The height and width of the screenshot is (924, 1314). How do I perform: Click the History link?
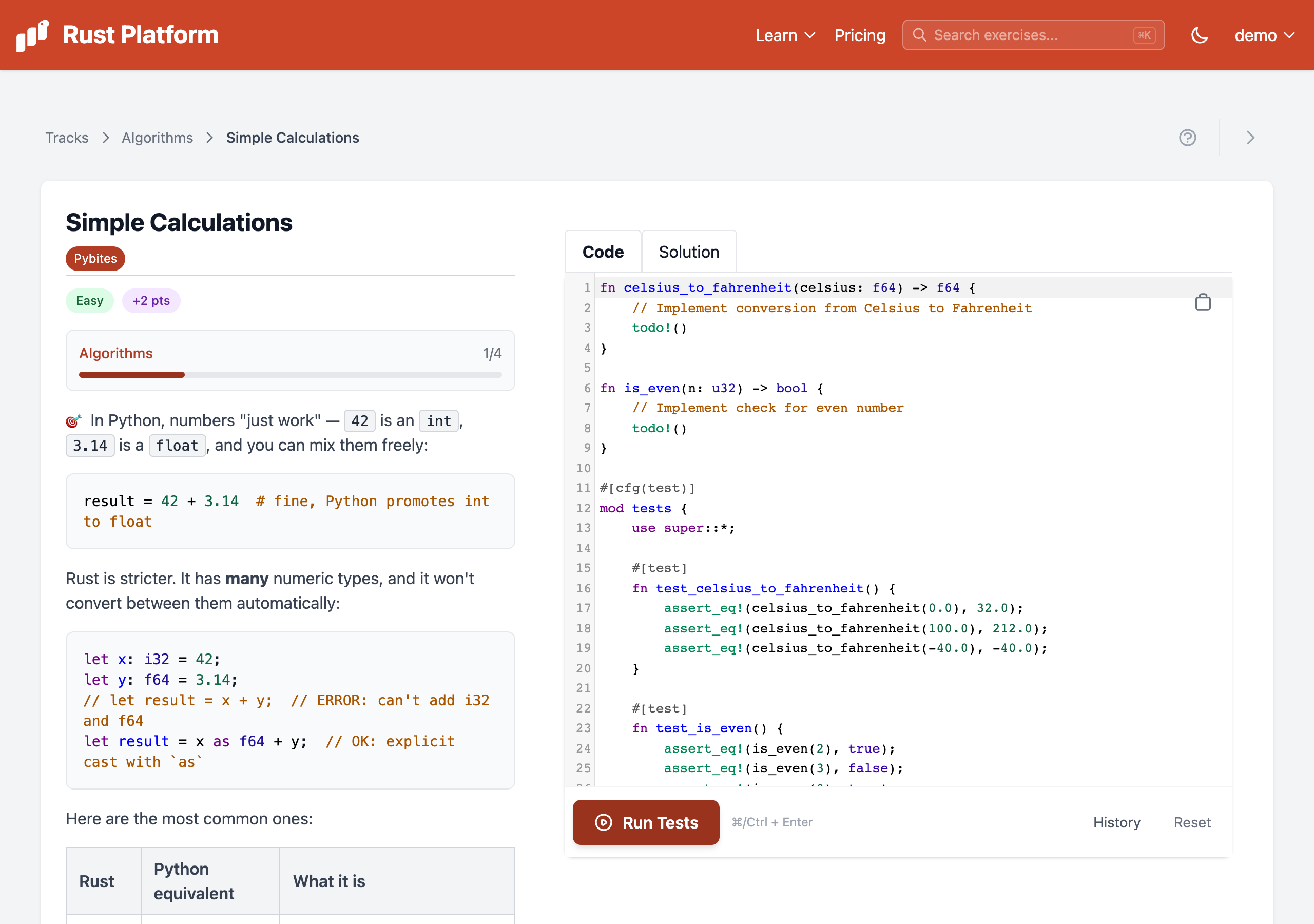click(1116, 822)
